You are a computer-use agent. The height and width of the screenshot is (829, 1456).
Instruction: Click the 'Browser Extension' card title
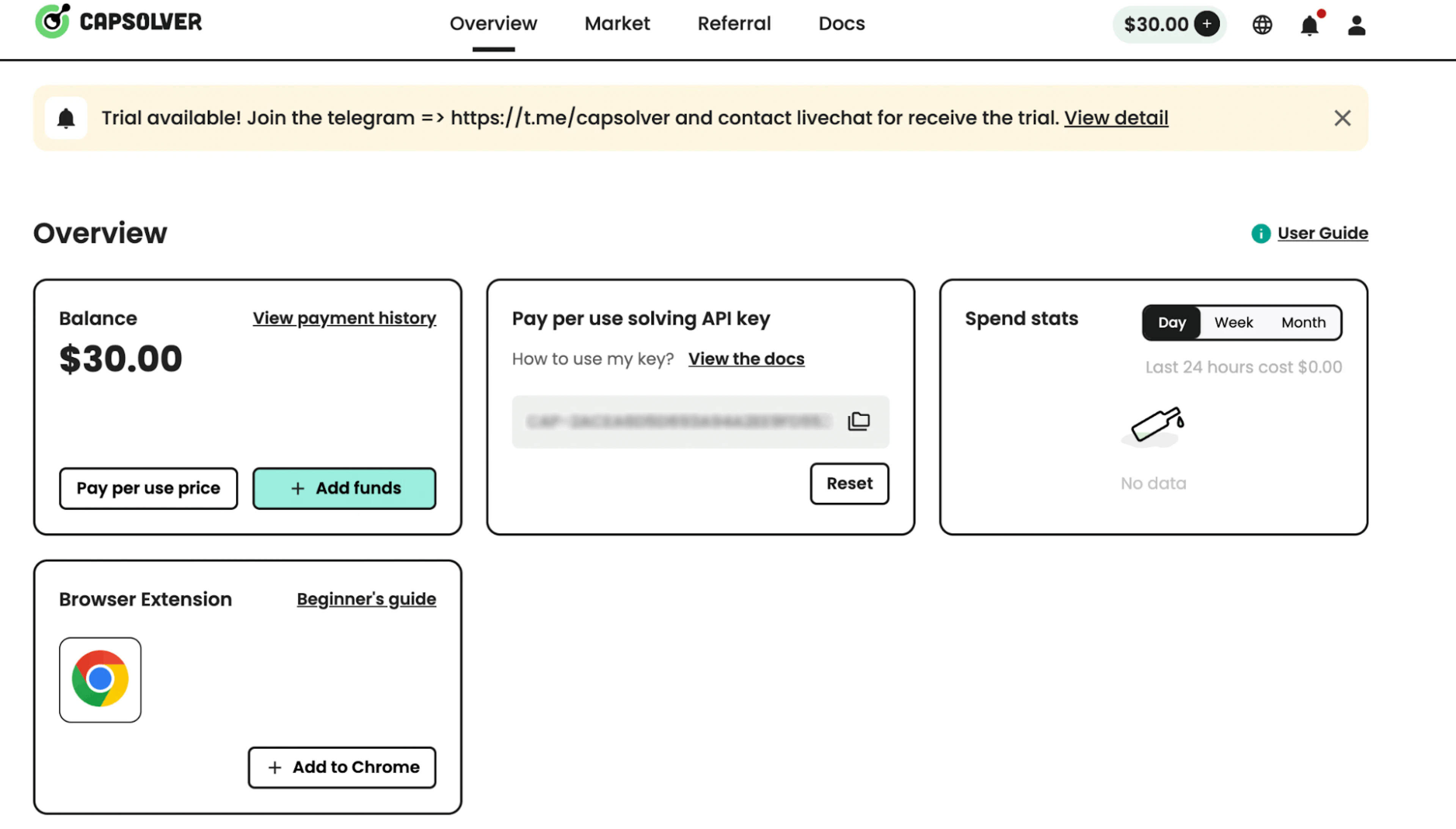click(146, 599)
